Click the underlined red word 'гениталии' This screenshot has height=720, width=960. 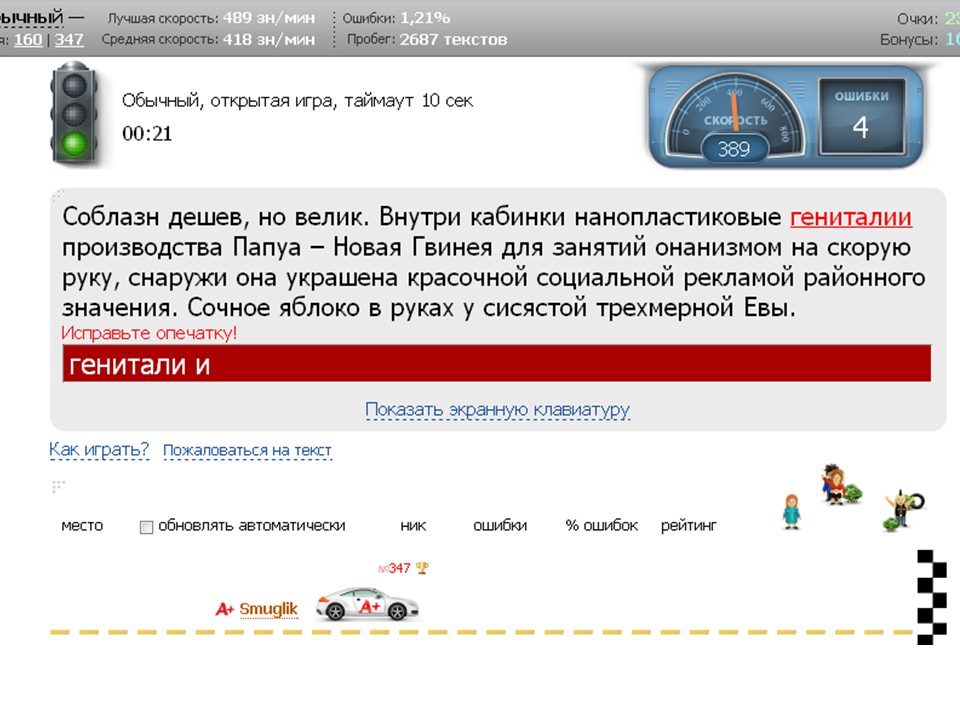tap(851, 217)
